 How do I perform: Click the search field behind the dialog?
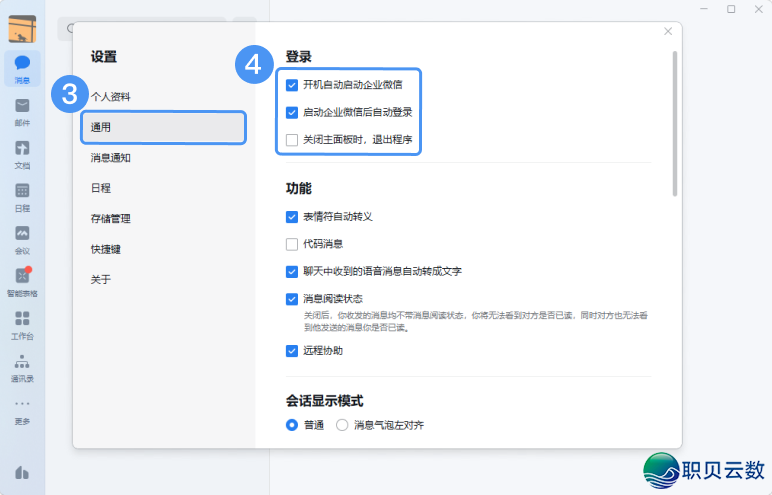tap(142, 29)
